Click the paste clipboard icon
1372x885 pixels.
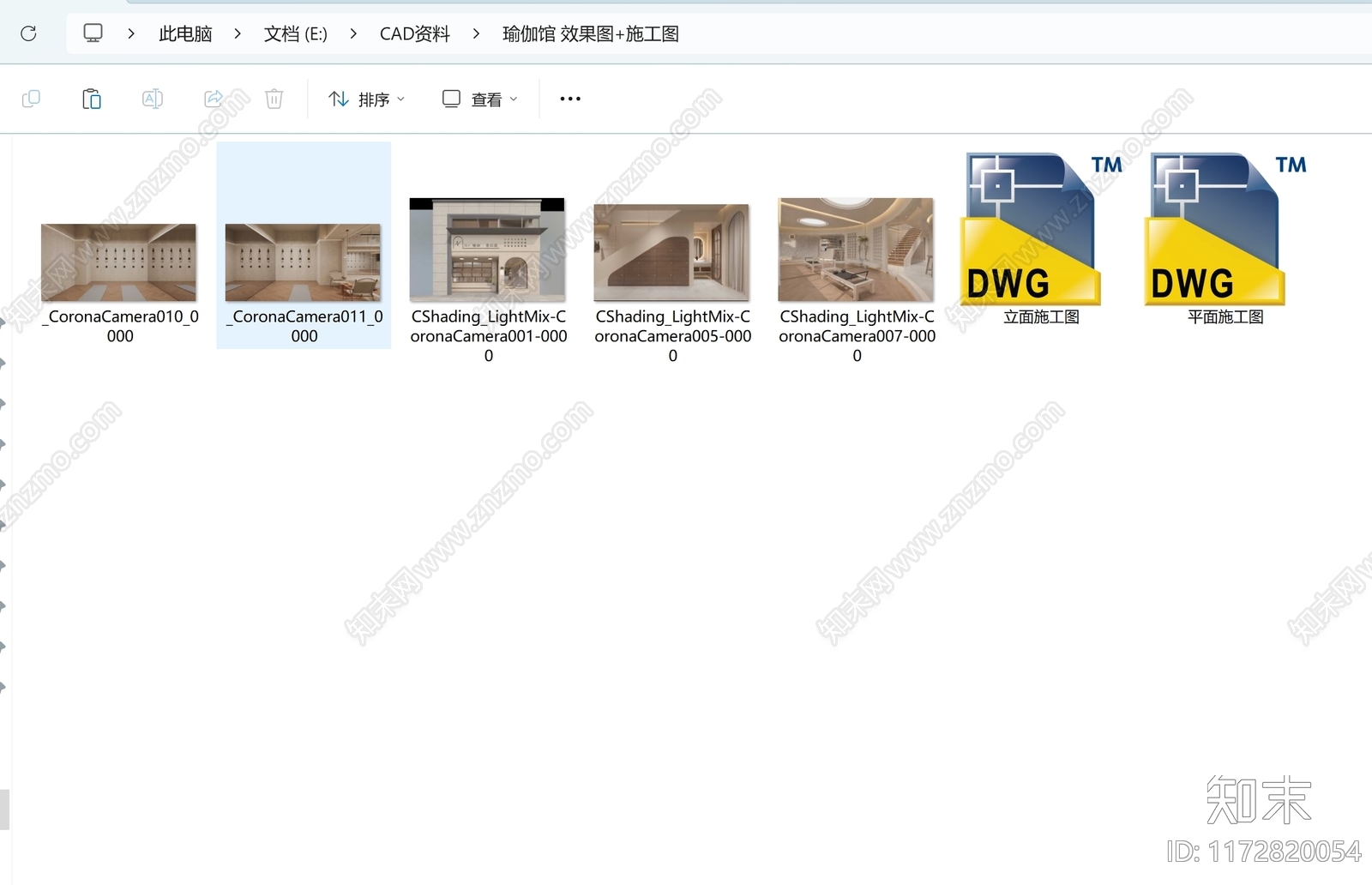pos(92,99)
